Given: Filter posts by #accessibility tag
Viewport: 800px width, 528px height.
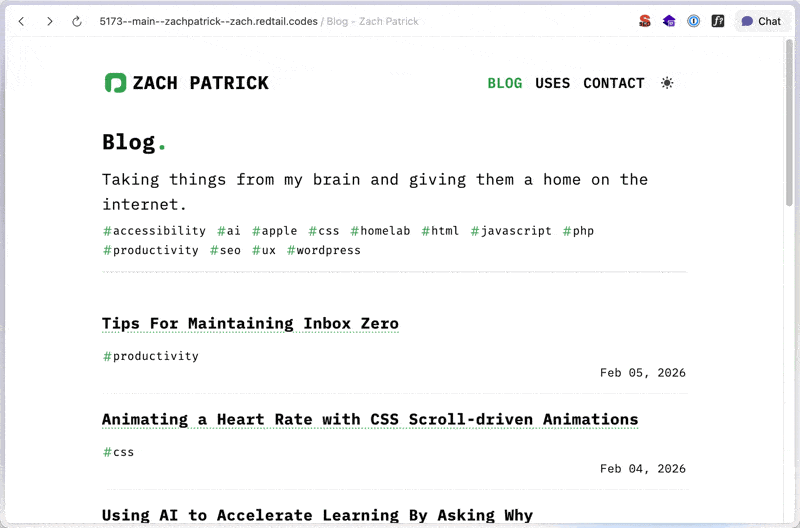Looking at the screenshot, I should click(155, 231).
